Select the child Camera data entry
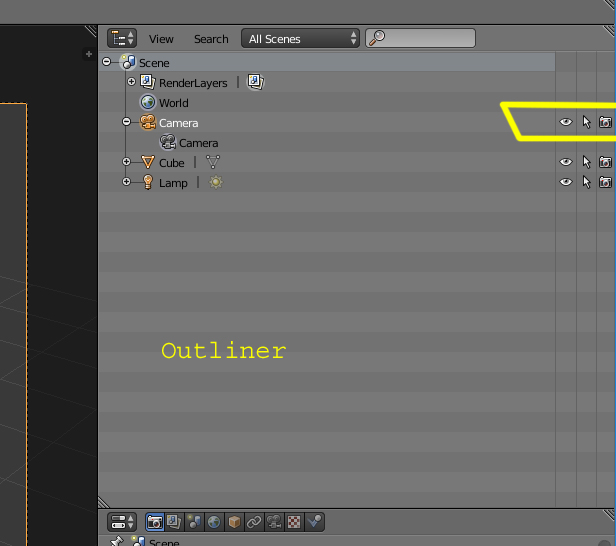 [x=198, y=143]
